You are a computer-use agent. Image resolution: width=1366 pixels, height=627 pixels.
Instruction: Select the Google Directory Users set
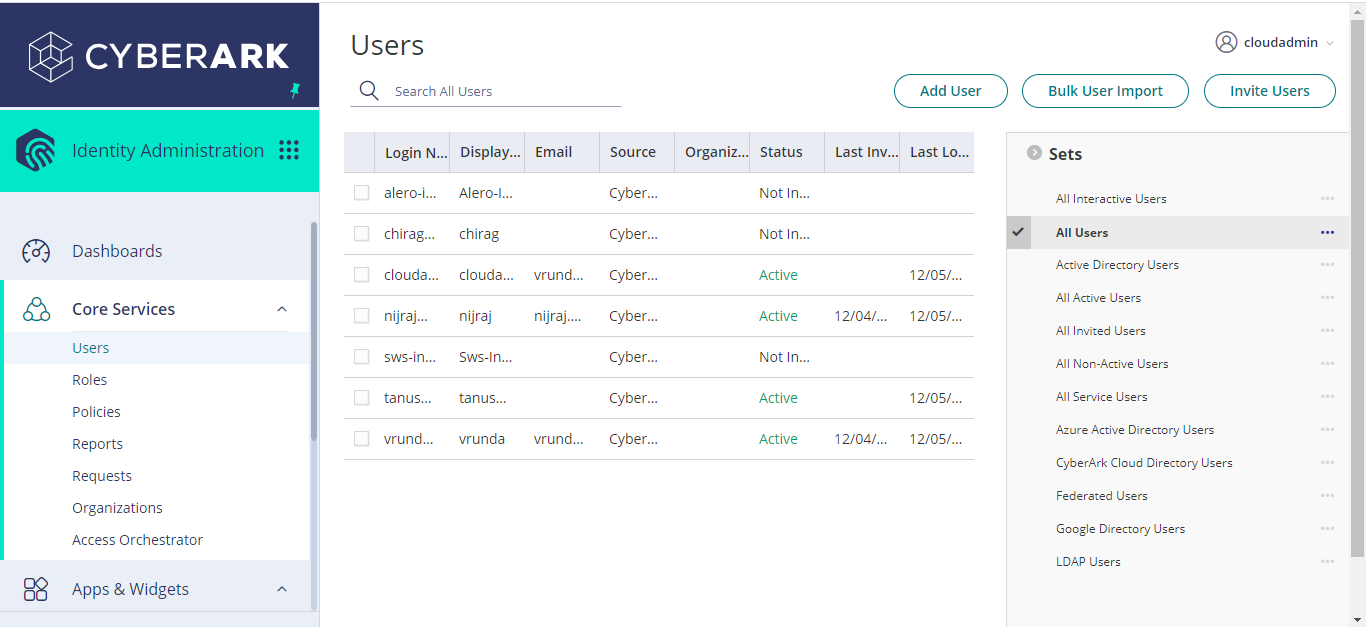pos(1120,529)
